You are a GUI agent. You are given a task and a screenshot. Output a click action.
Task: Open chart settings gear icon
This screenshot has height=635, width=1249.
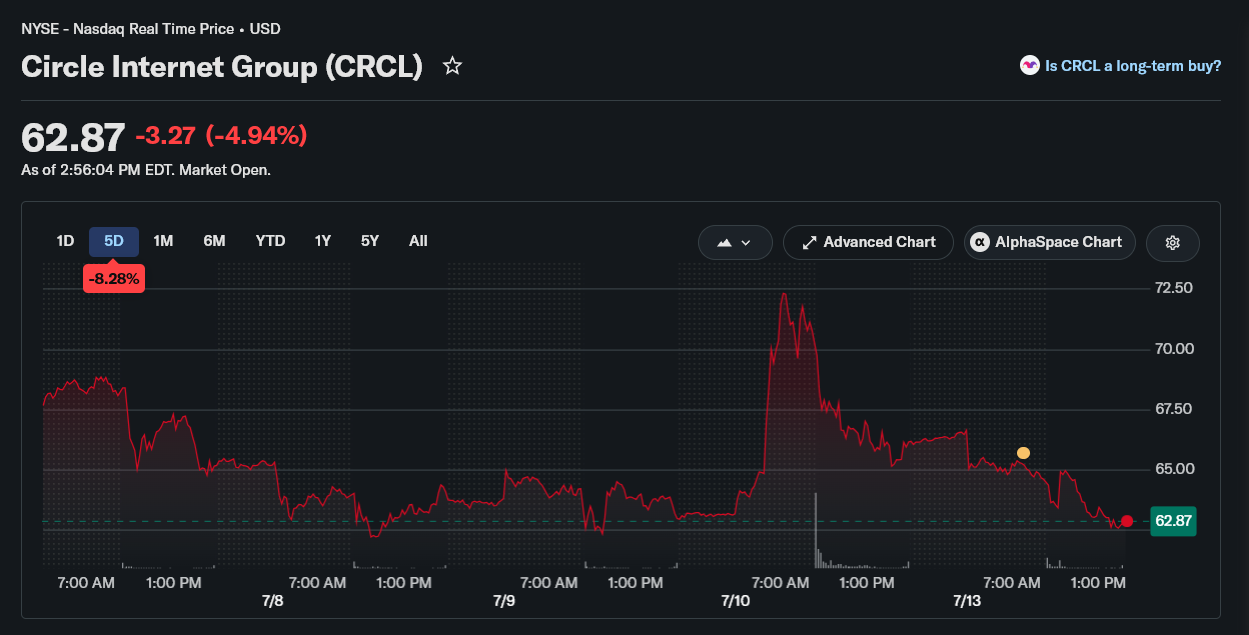1173,242
